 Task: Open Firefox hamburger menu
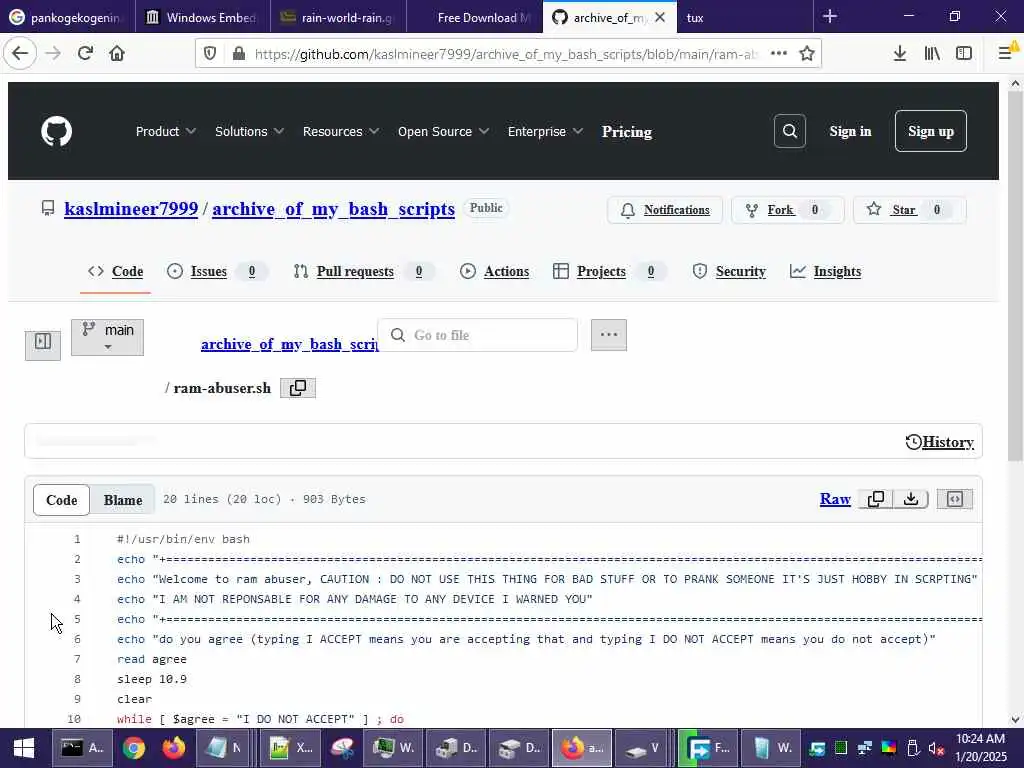(x=1006, y=54)
